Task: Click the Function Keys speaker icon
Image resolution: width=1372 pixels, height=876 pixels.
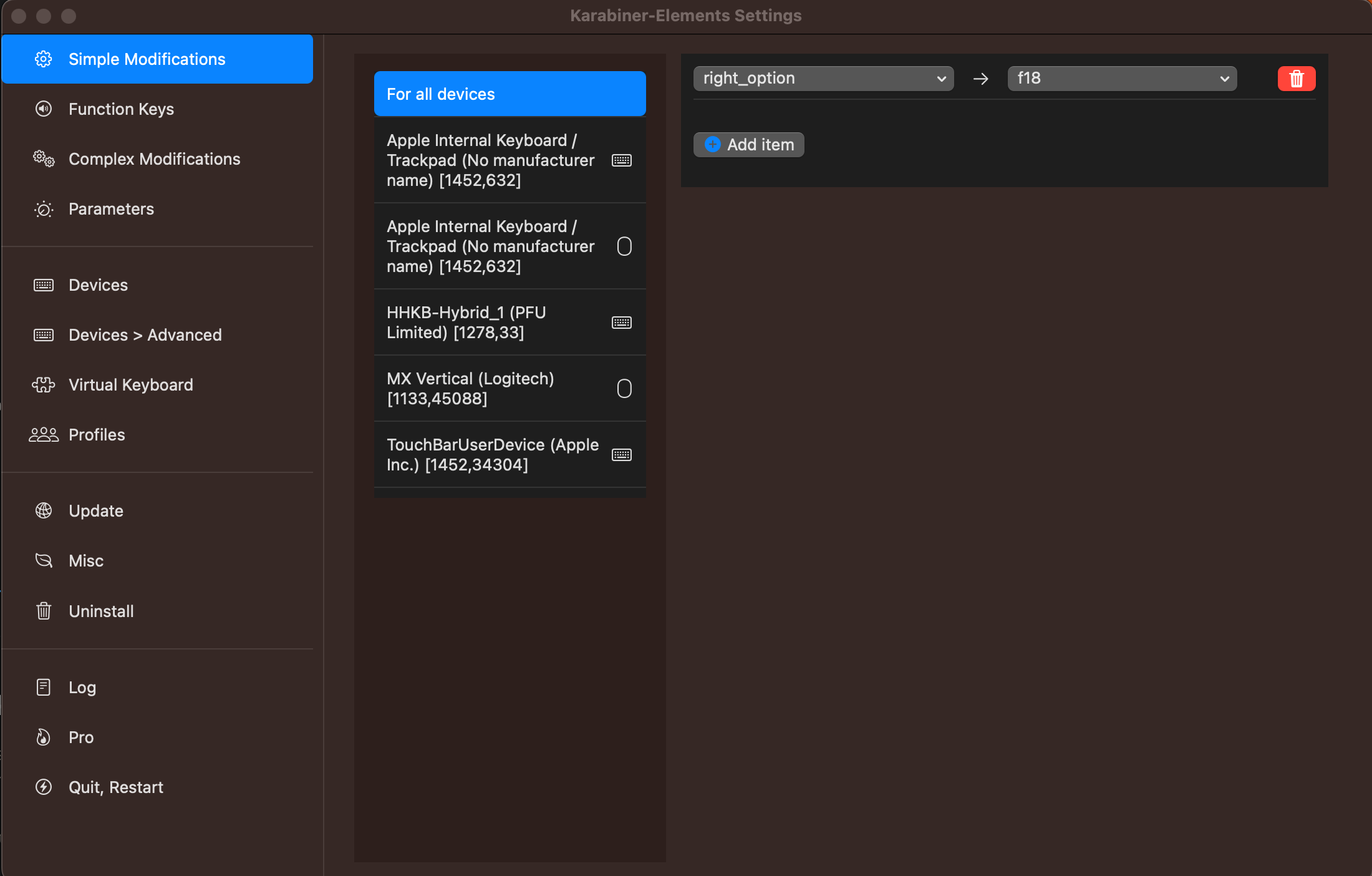Action: 44,109
